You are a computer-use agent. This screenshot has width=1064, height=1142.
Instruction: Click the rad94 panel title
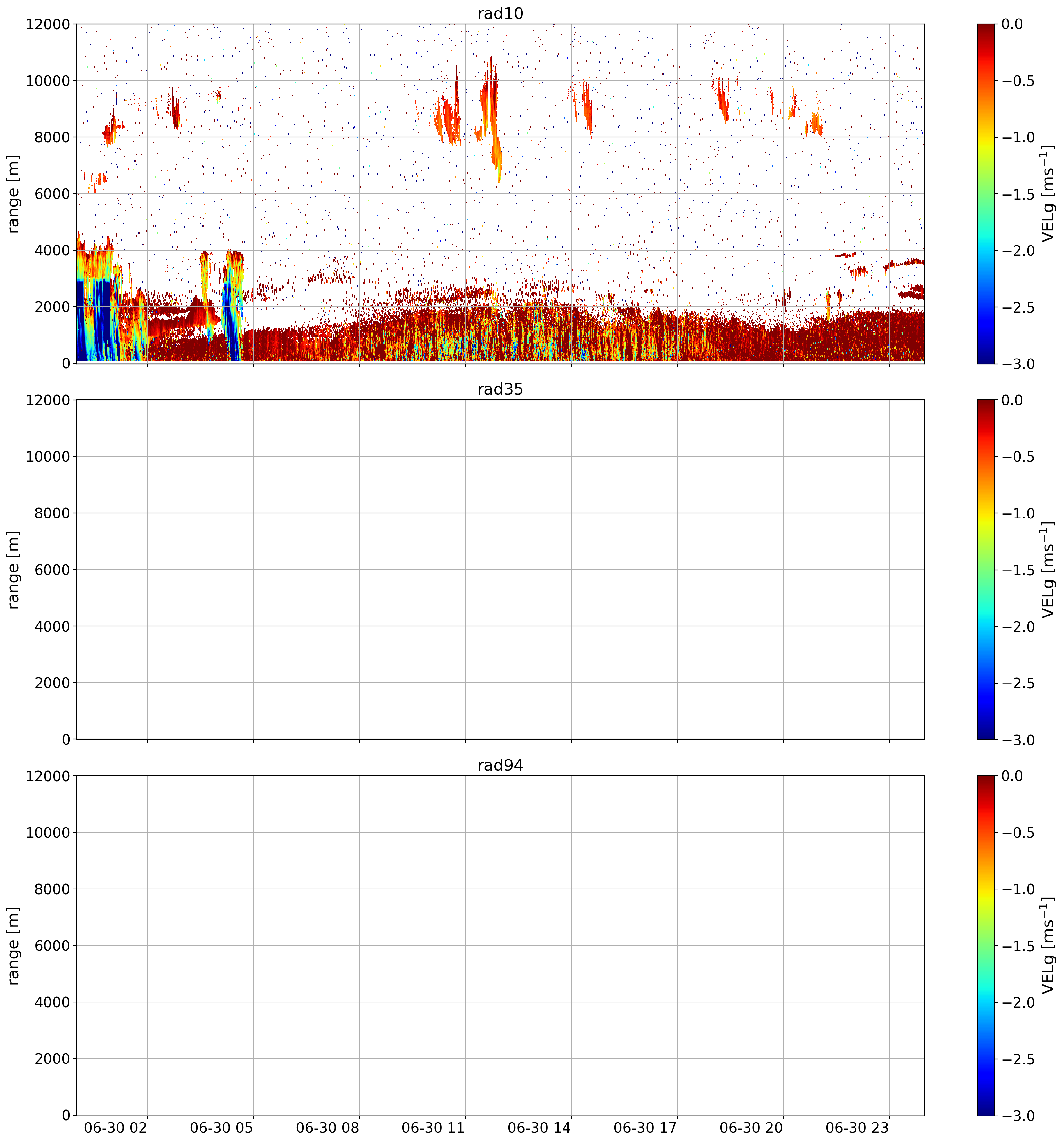(x=500, y=765)
